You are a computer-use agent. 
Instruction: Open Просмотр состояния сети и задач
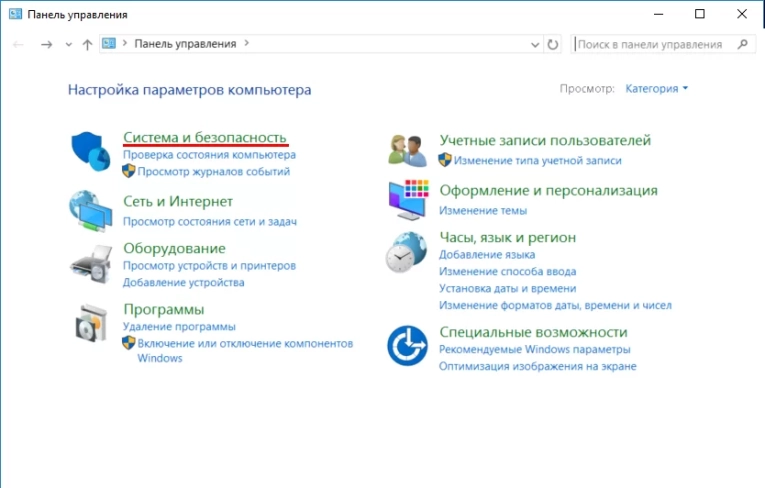(x=210, y=222)
